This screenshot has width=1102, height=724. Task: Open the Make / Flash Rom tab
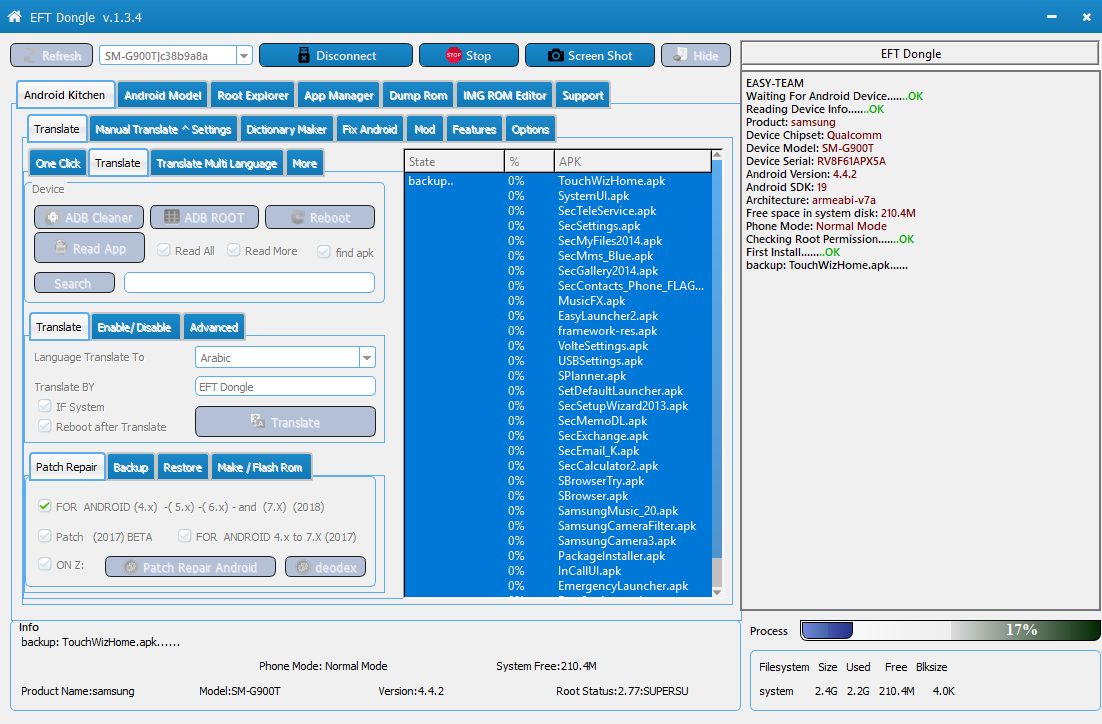(x=260, y=467)
